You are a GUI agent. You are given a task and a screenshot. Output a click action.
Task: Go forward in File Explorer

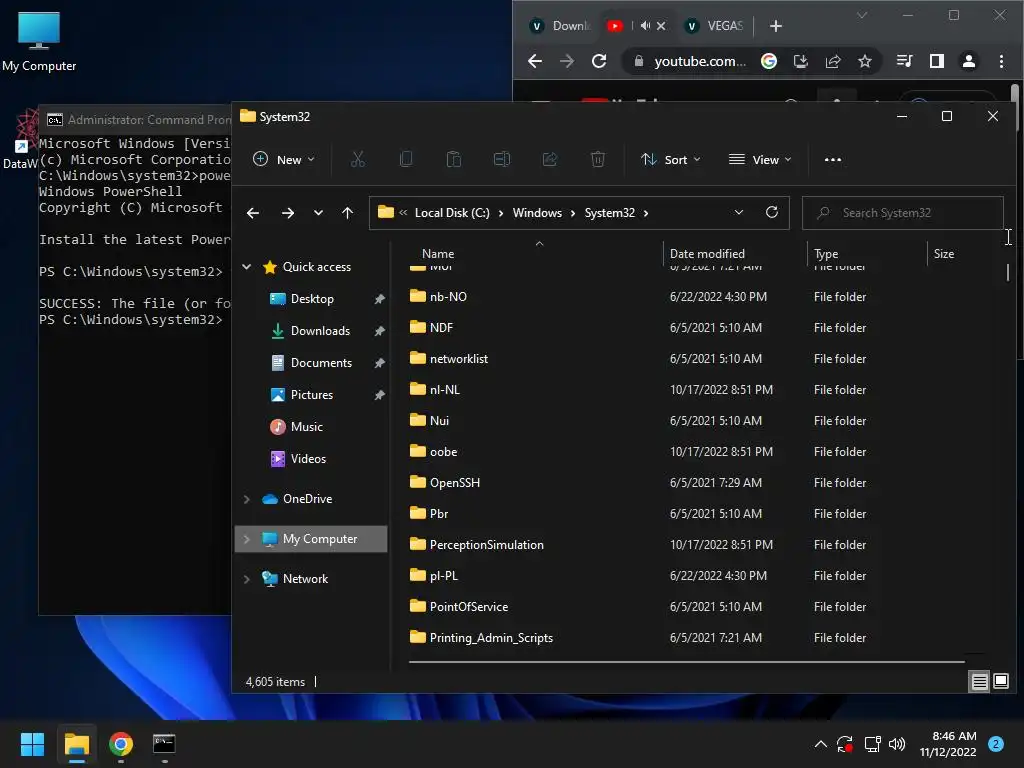287,213
